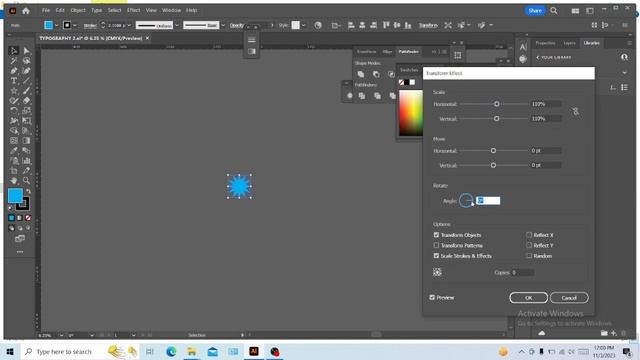Open the Effect menu
640x360 pixels.
(133, 10)
